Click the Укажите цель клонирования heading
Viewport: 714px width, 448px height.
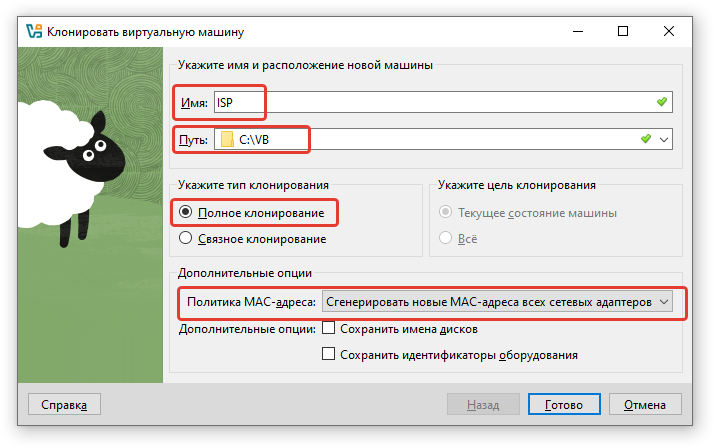click(x=517, y=185)
